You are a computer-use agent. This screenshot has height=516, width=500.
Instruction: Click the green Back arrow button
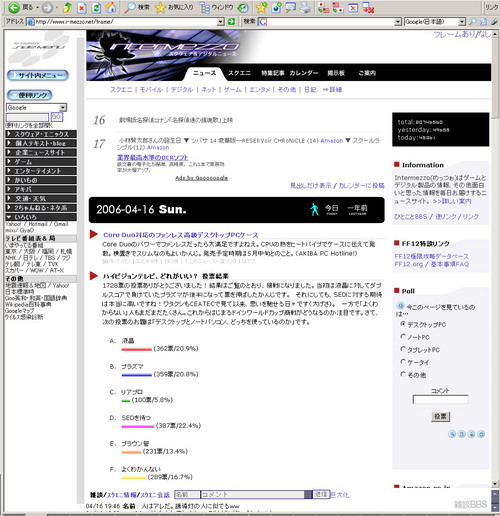click(14, 7)
